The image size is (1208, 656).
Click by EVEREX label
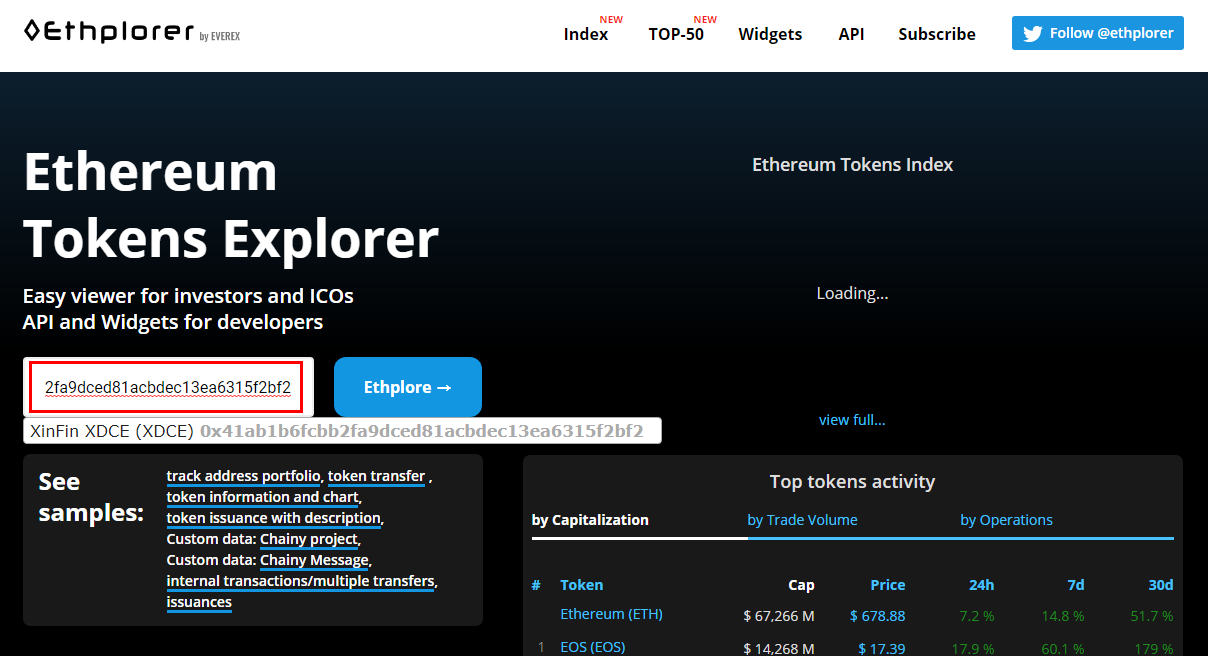click(220, 37)
